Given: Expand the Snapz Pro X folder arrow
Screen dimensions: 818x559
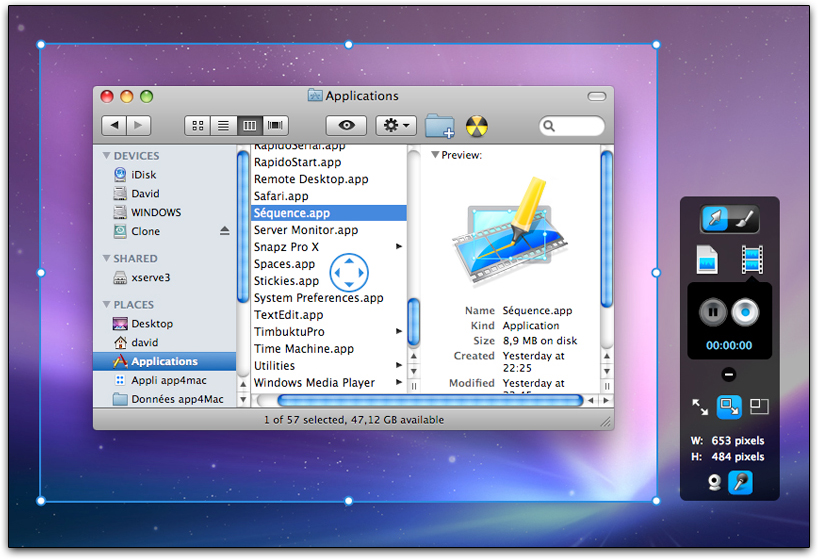Looking at the screenshot, I should (x=399, y=246).
